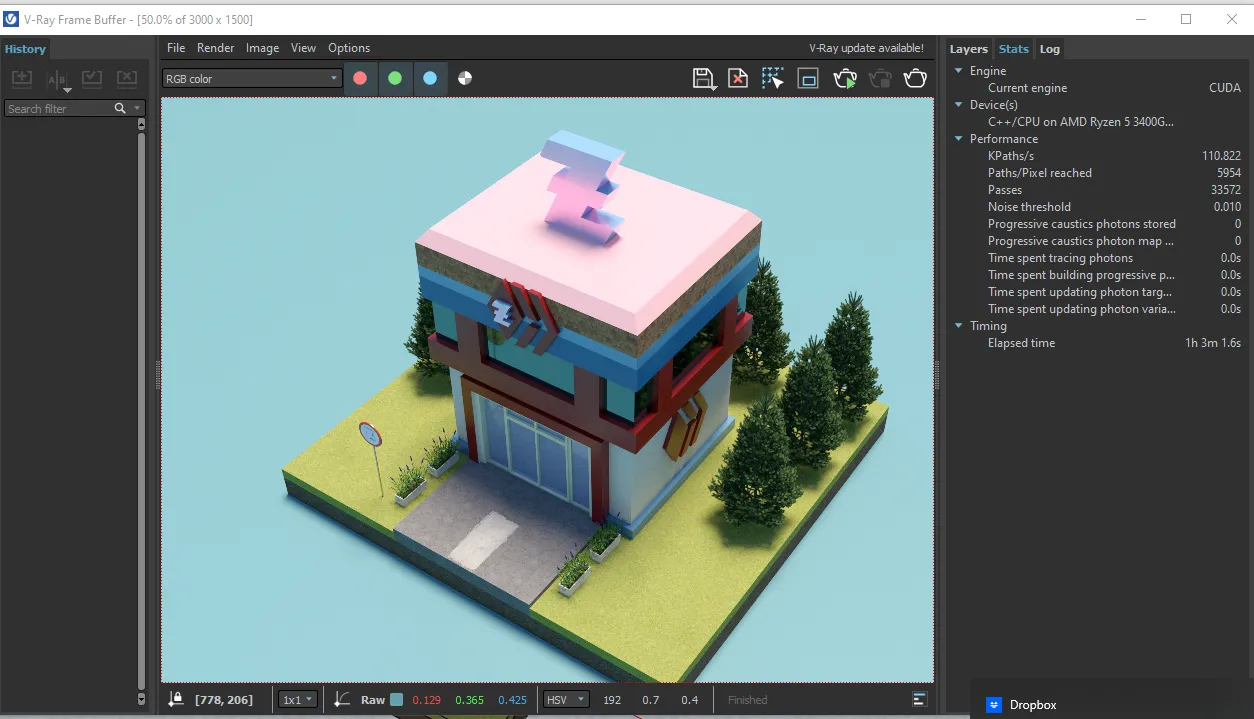
Task: Switch to the Log tab
Action: 1049,49
